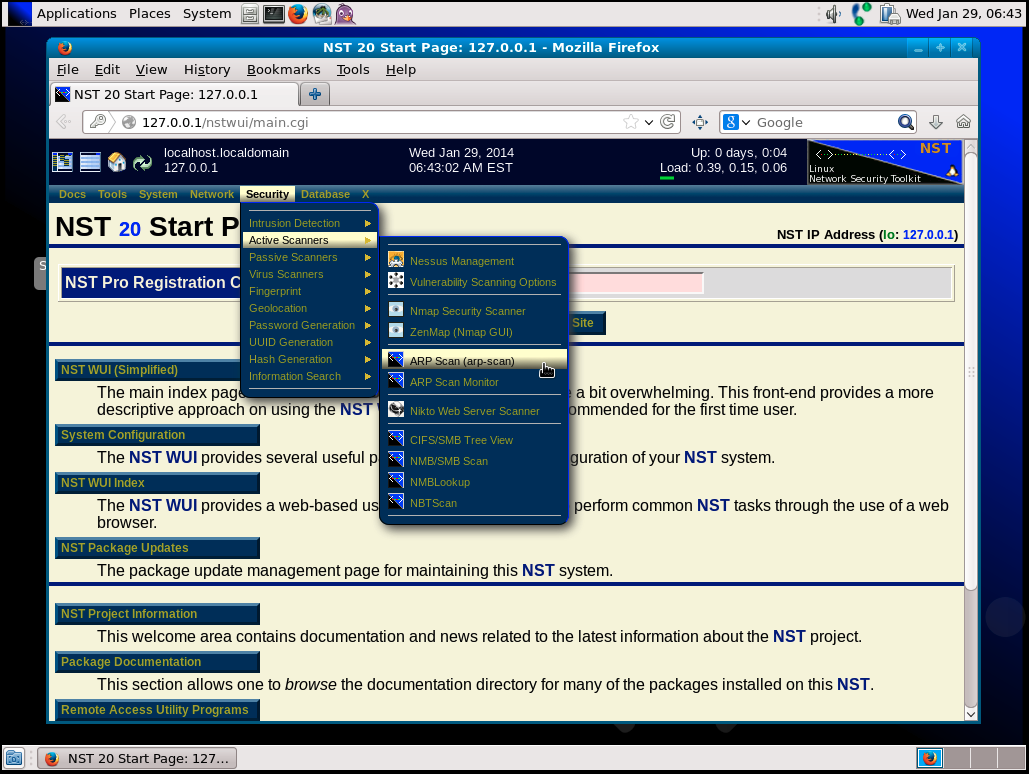Expand Fingerprint submenu
The height and width of the screenshot is (774, 1029).
310,291
